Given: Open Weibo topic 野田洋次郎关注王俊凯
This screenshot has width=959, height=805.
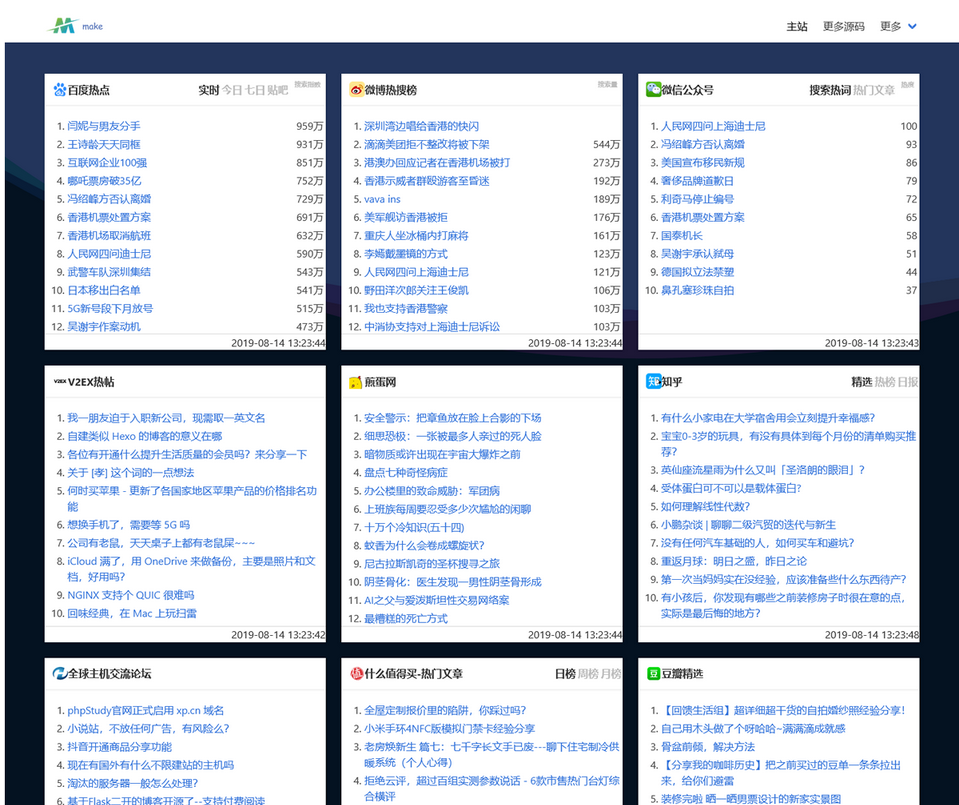Looking at the screenshot, I should [x=417, y=290].
